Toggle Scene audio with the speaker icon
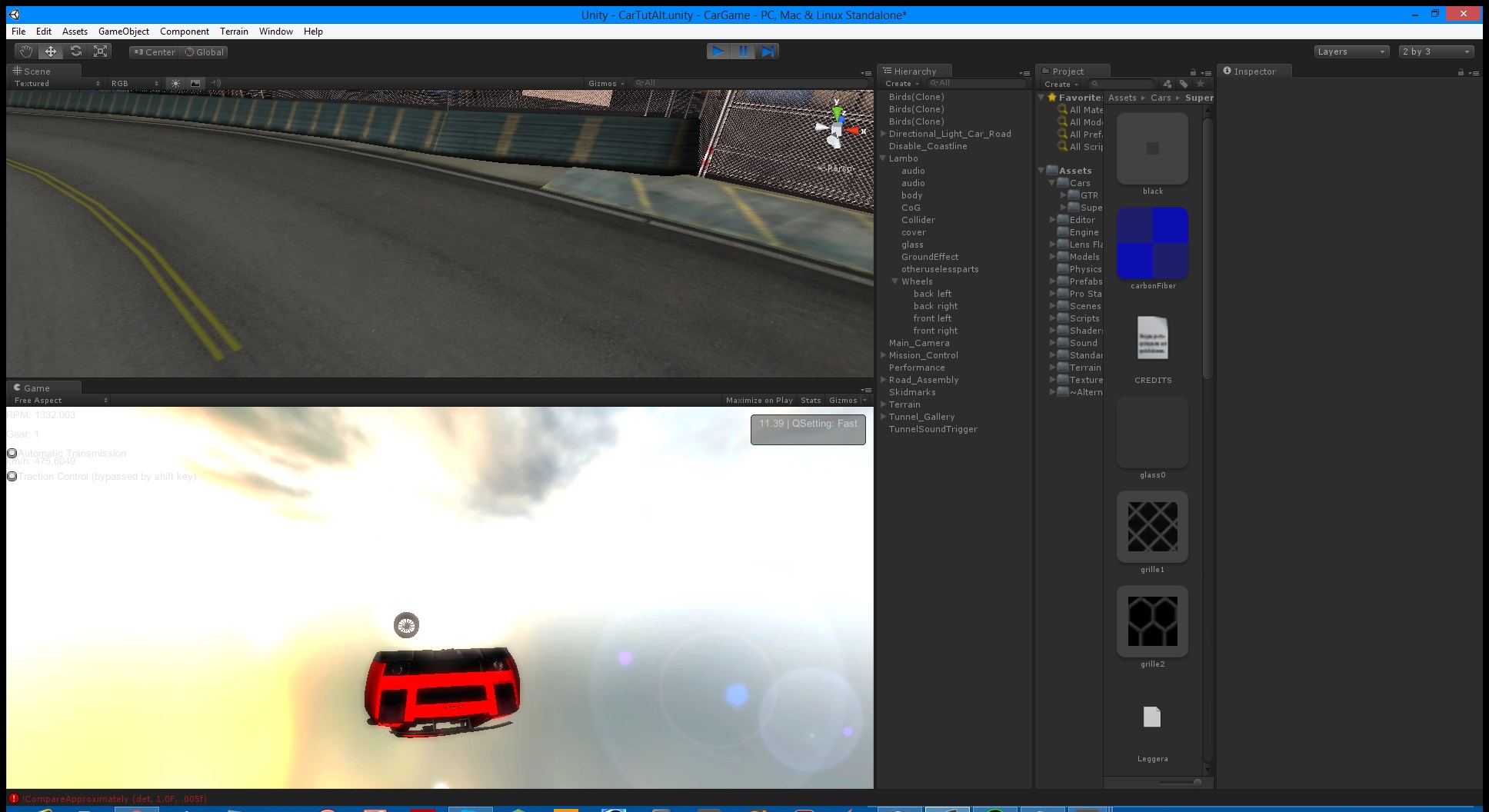The width and height of the screenshot is (1489, 812). (x=215, y=83)
